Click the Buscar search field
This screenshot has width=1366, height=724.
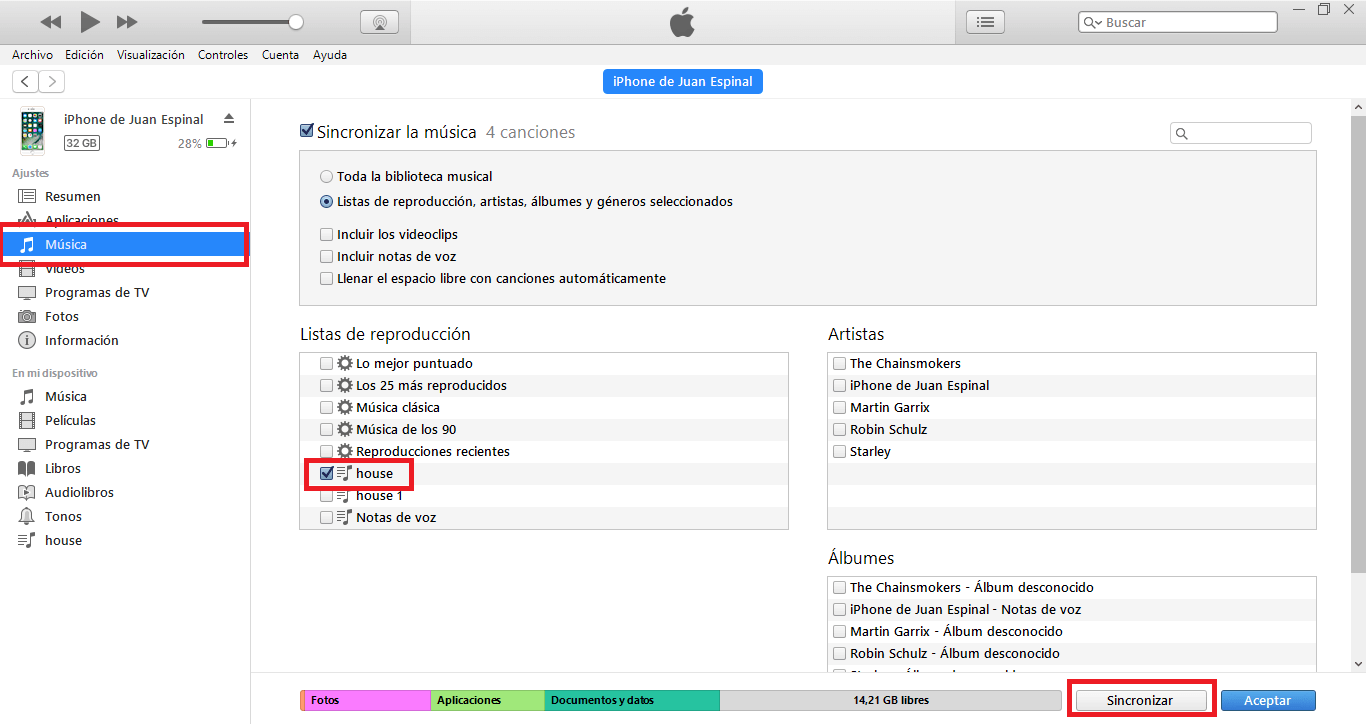coord(1178,22)
